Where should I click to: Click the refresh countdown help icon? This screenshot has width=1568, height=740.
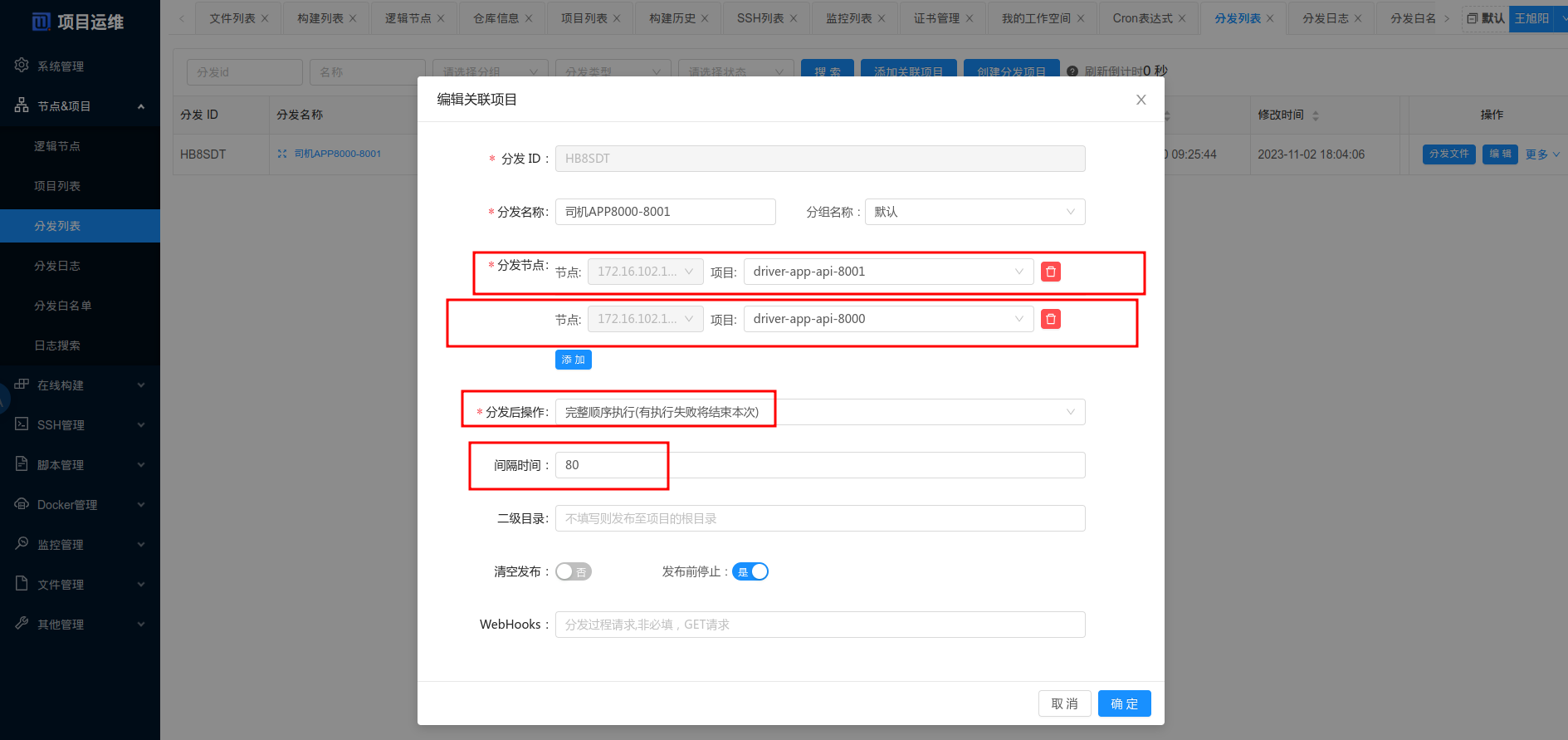click(1072, 71)
